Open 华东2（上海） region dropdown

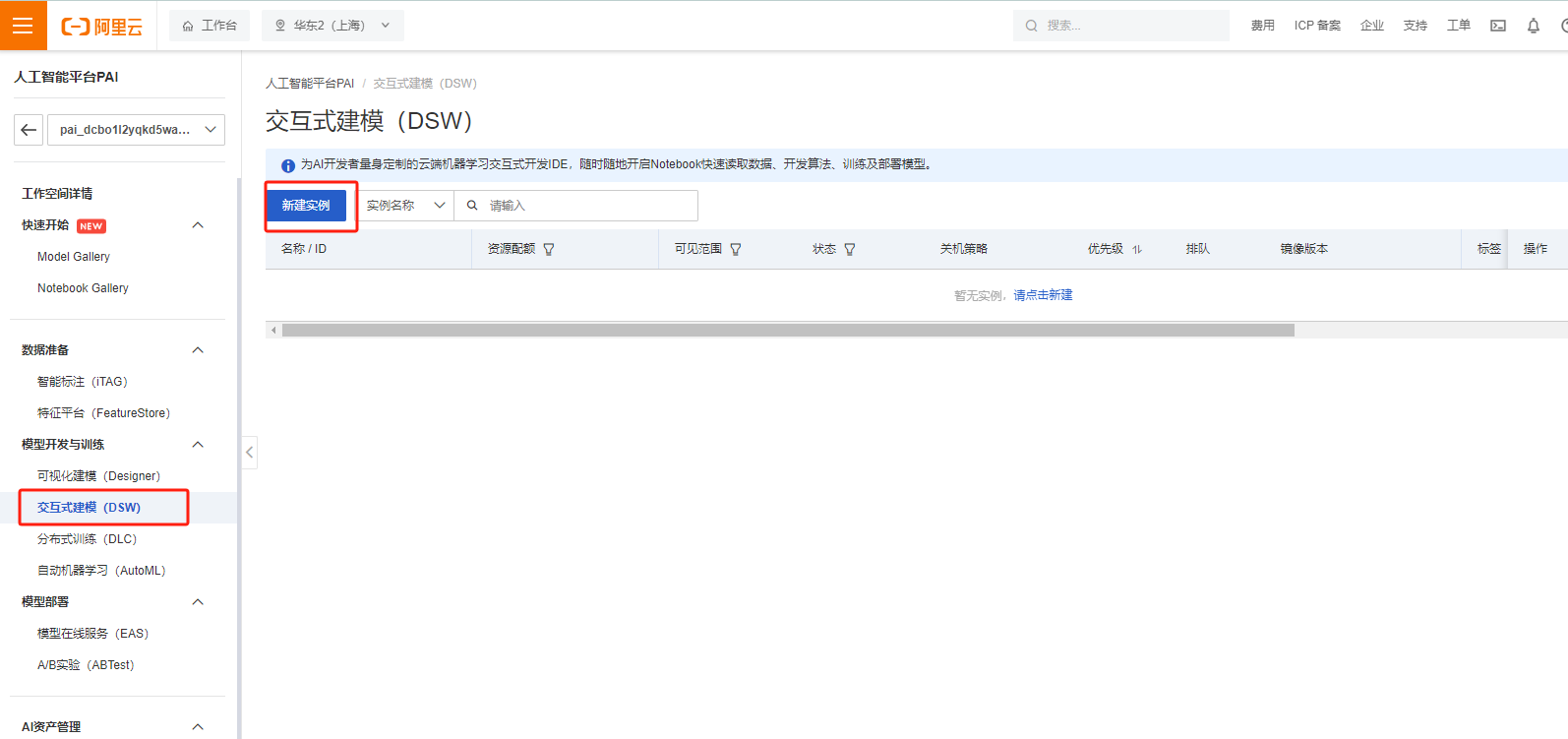[332, 26]
